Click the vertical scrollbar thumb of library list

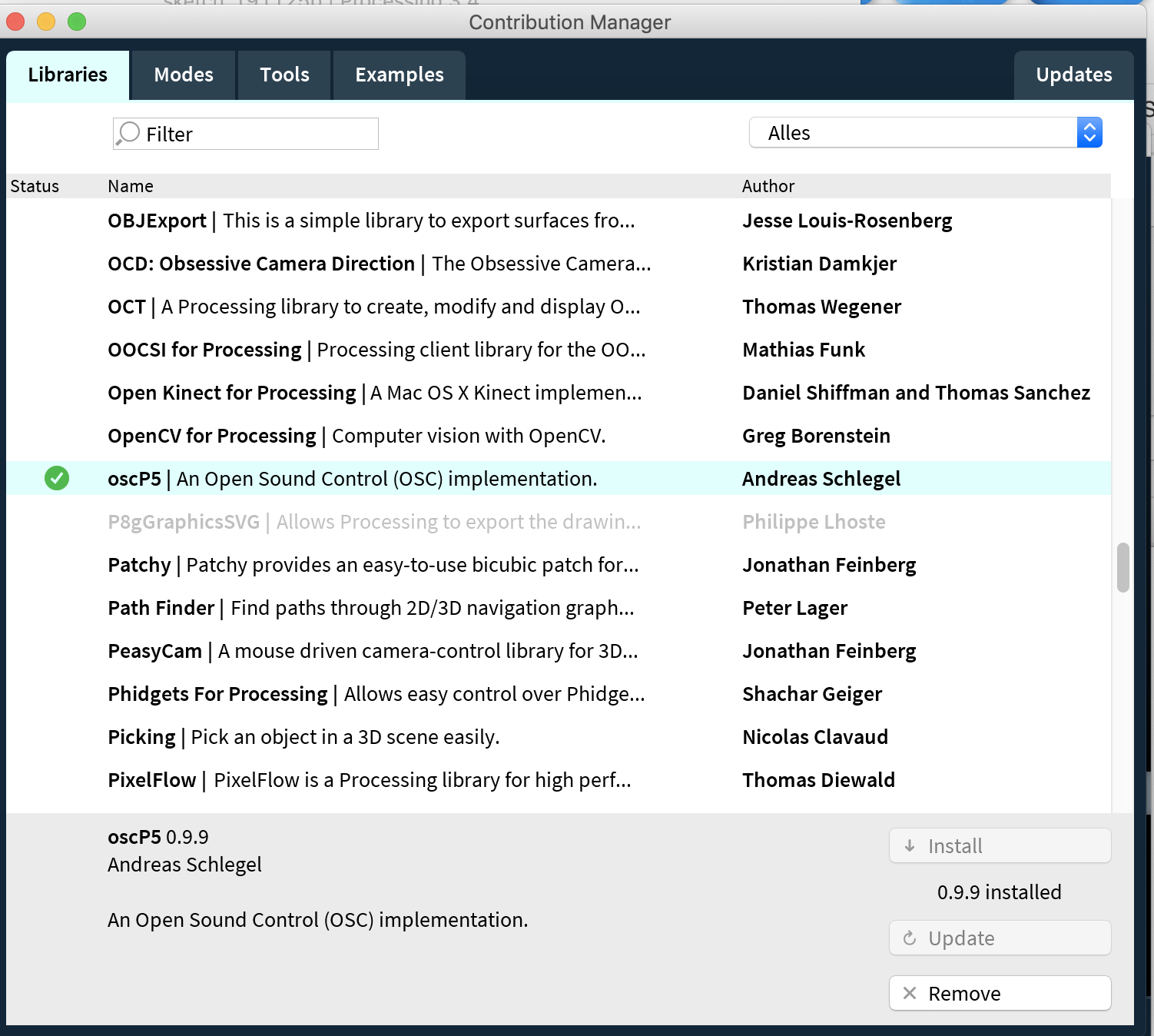[1122, 567]
